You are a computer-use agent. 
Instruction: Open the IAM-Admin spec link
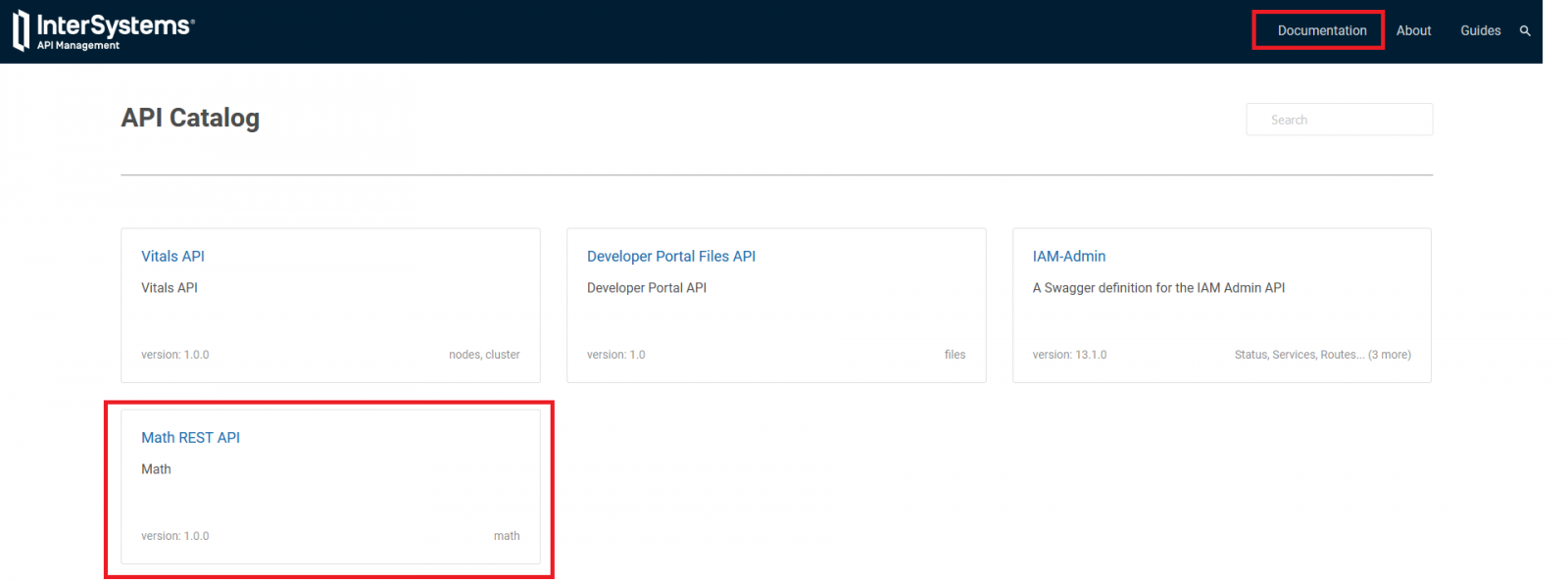coord(1068,256)
